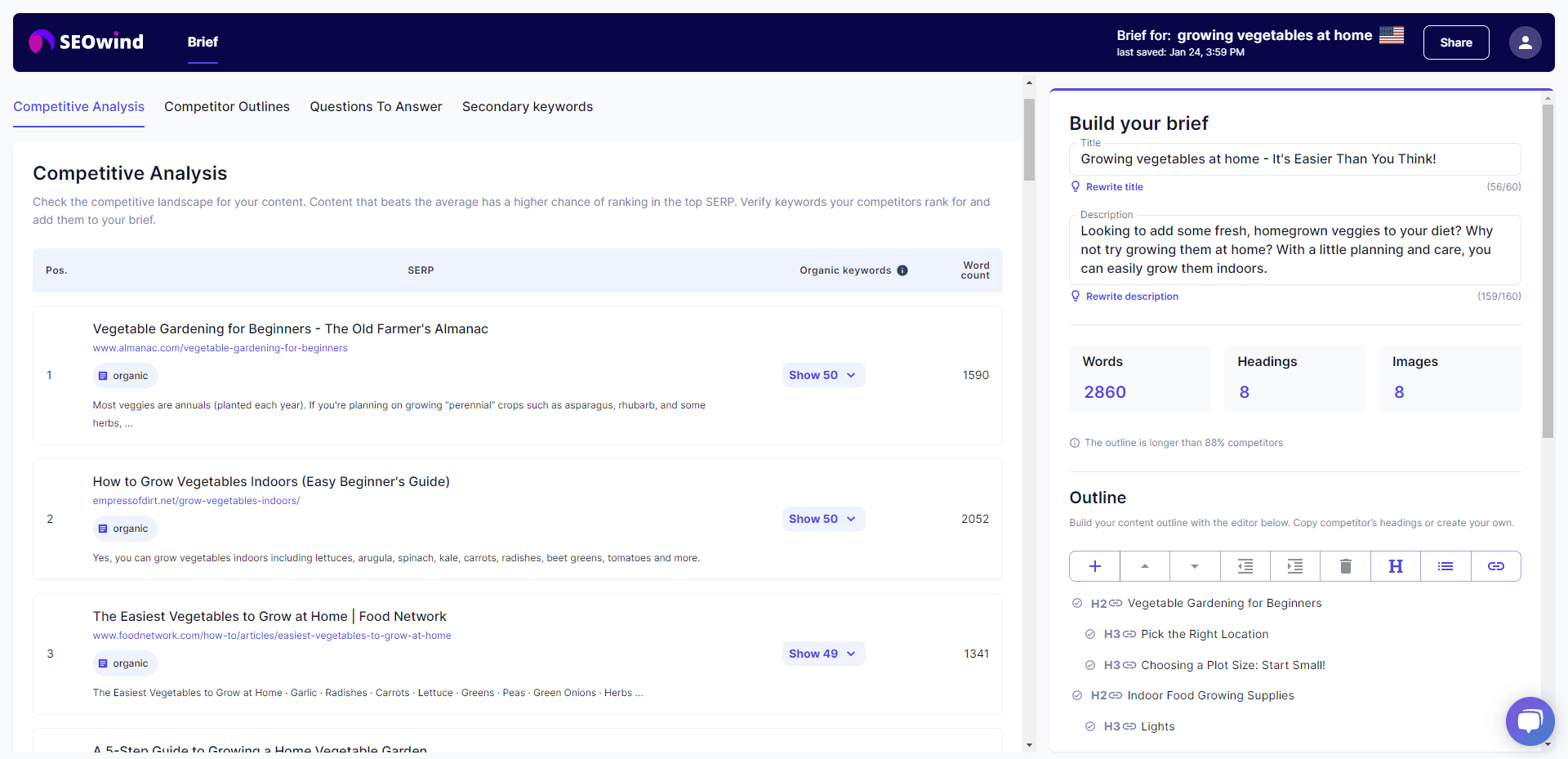Move selected outline item up
This screenshot has height=759, width=1568.
click(x=1144, y=565)
